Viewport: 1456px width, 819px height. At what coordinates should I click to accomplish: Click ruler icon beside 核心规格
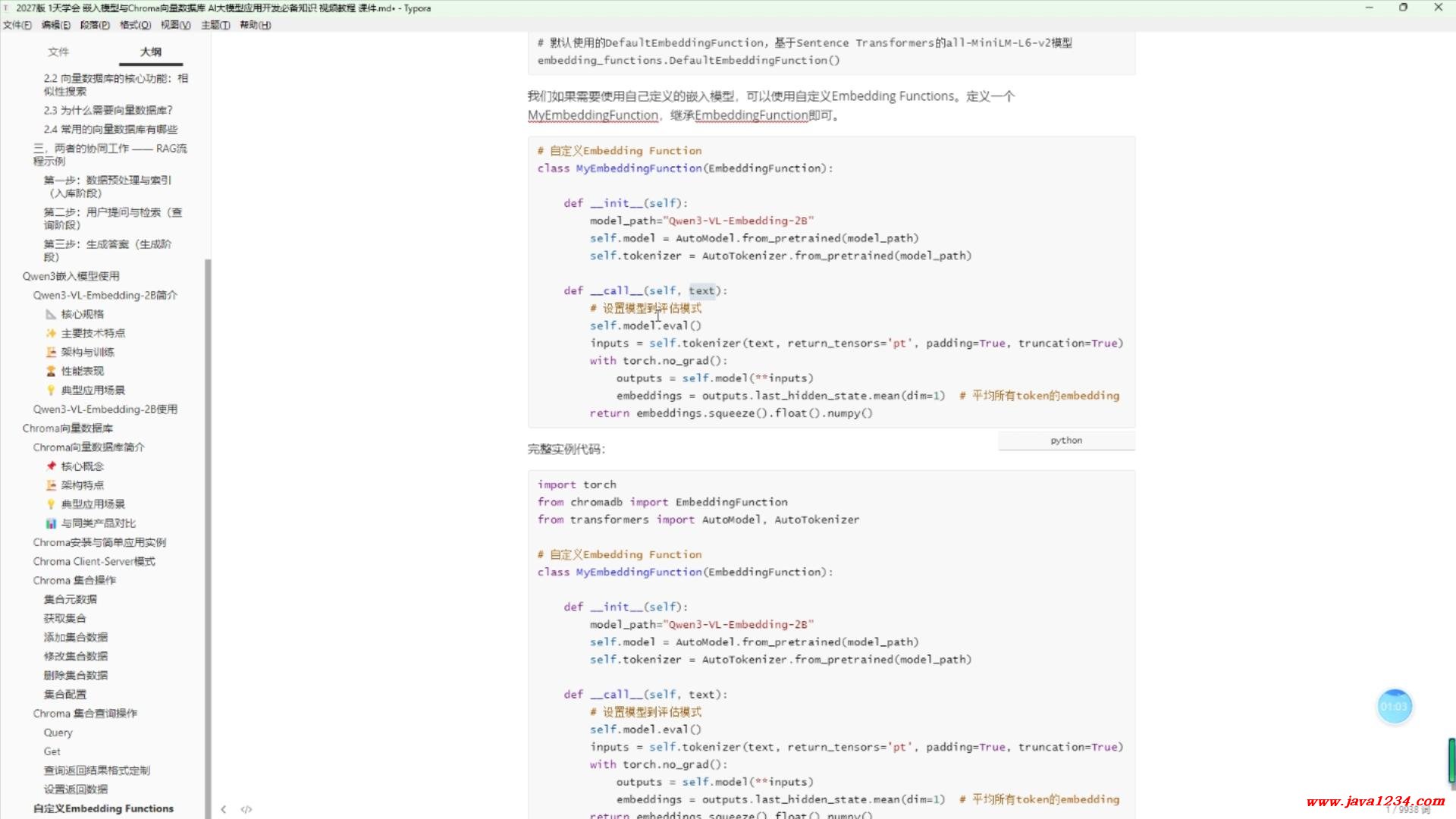51,314
